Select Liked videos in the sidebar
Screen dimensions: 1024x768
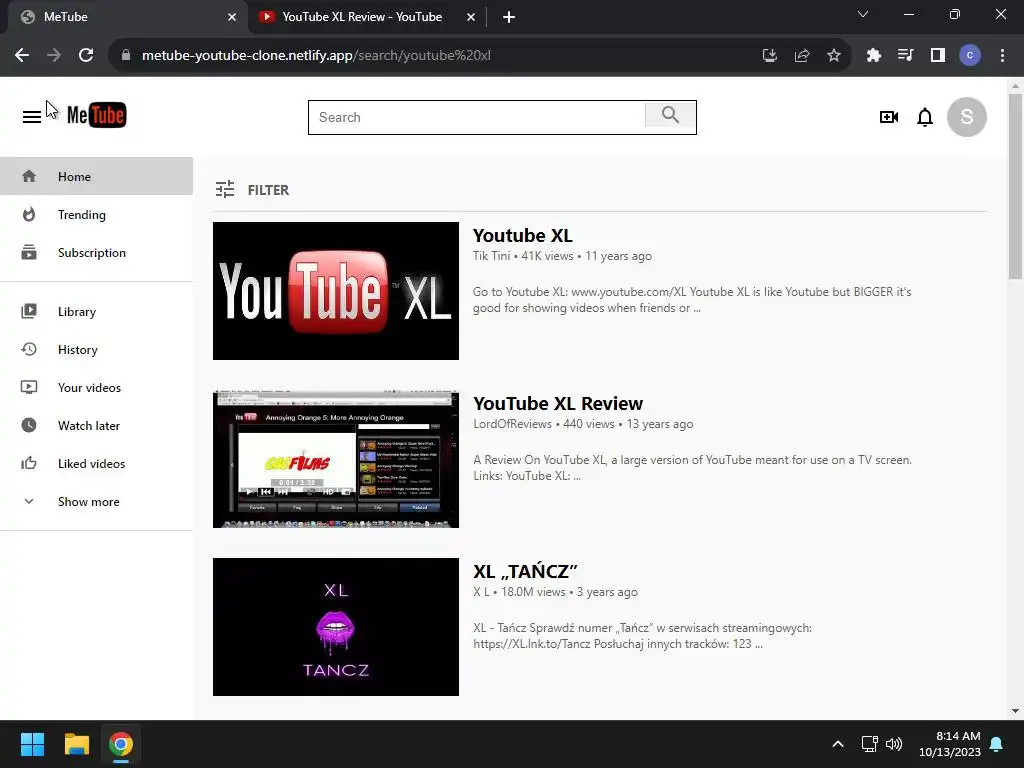coord(97,463)
